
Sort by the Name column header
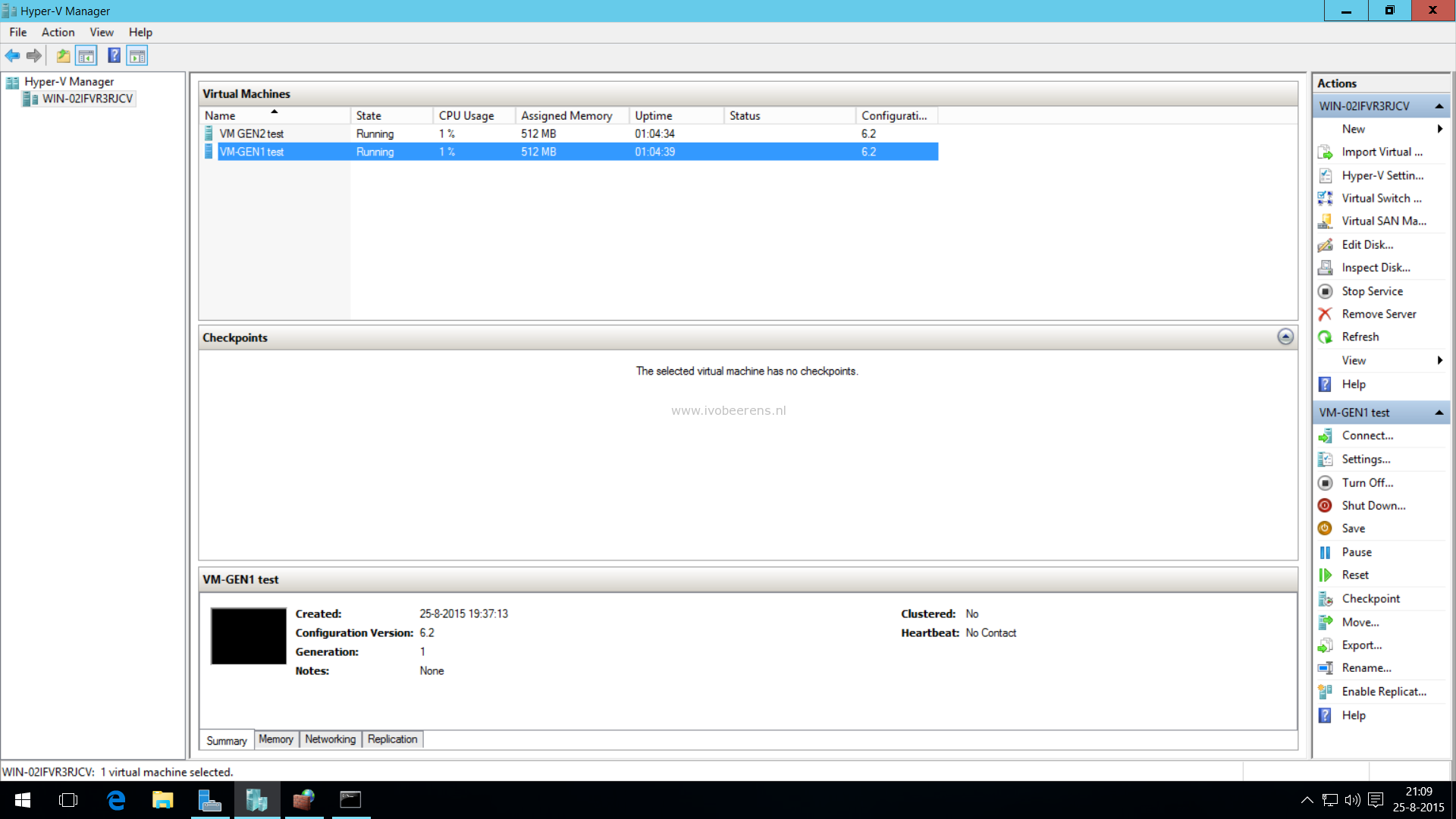pos(276,115)
